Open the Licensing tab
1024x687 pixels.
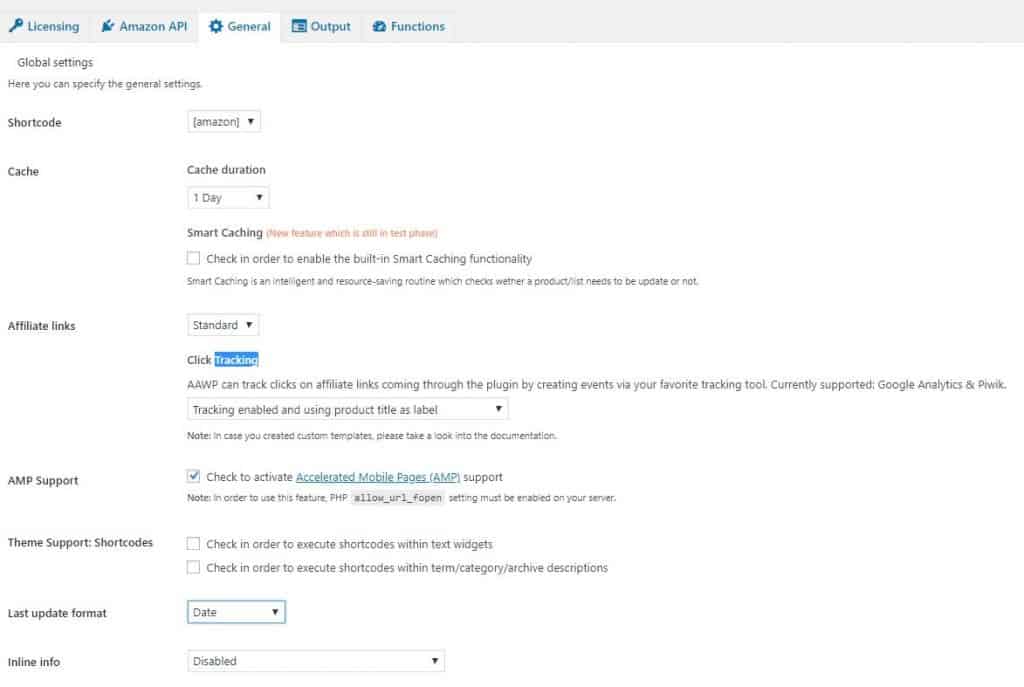pyautogui.click(x=44, y=26)
